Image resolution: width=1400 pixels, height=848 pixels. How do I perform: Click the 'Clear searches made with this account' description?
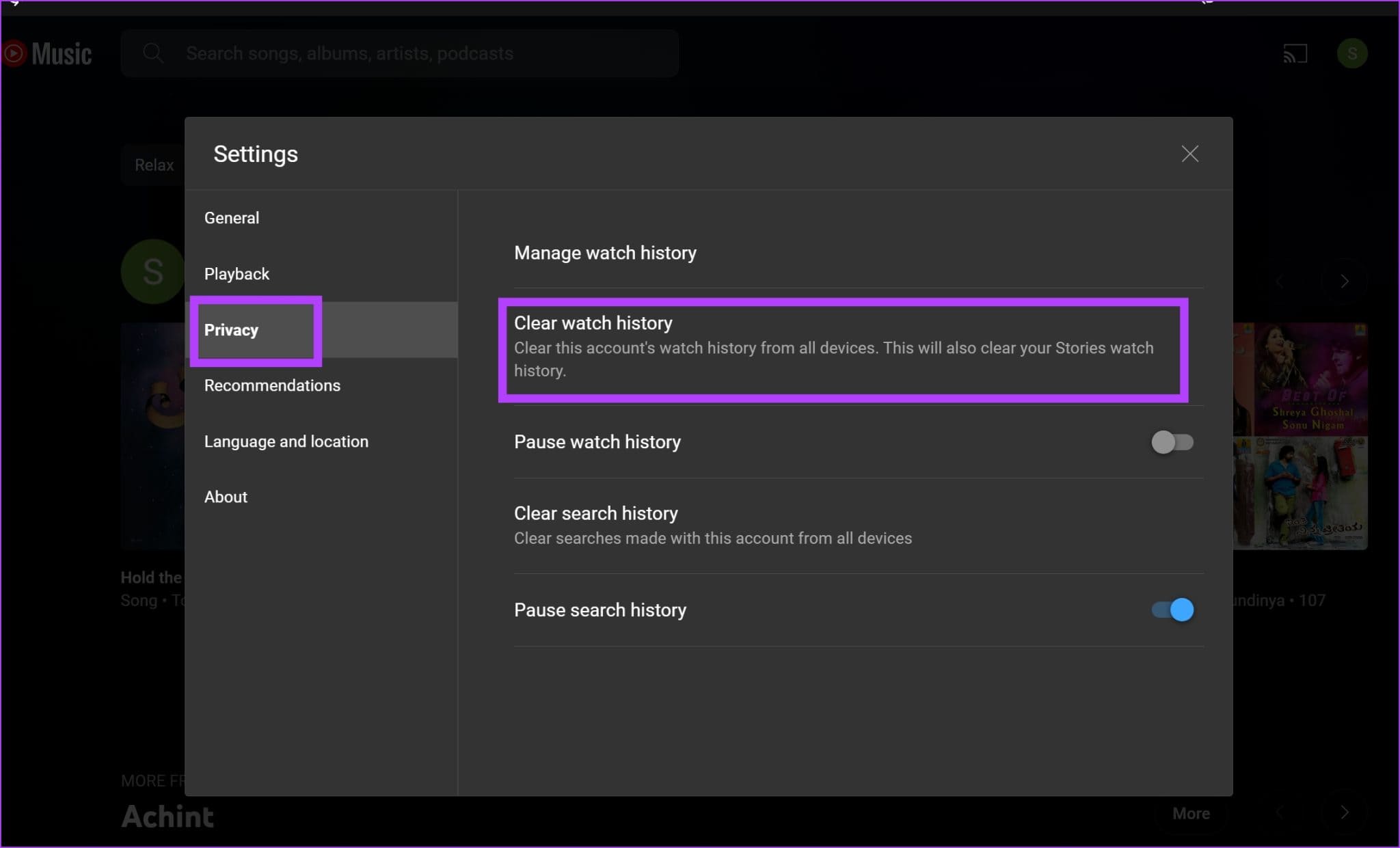click(x=713, y=538)
